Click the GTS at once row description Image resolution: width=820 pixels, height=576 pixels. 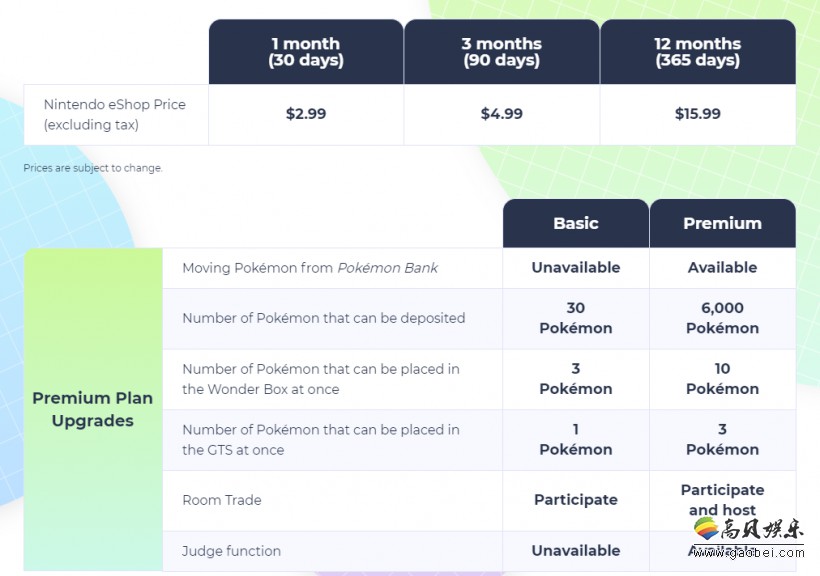(321, 440)
